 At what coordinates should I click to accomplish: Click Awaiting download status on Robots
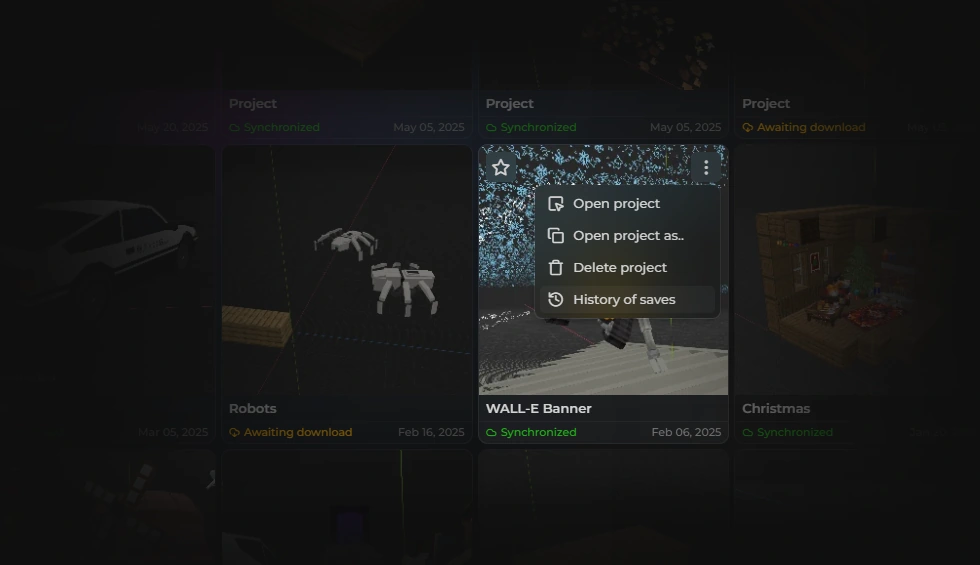pos(291,432)
